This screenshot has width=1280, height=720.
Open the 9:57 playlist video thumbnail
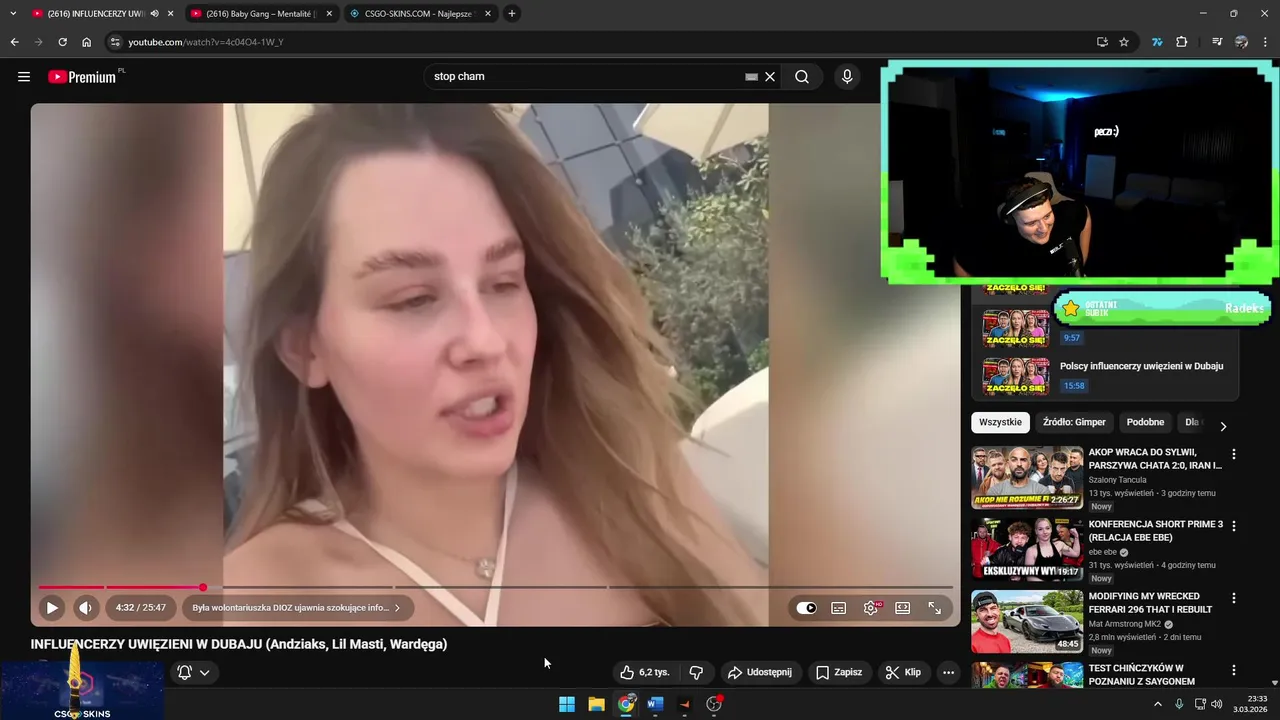point(1016,328)
